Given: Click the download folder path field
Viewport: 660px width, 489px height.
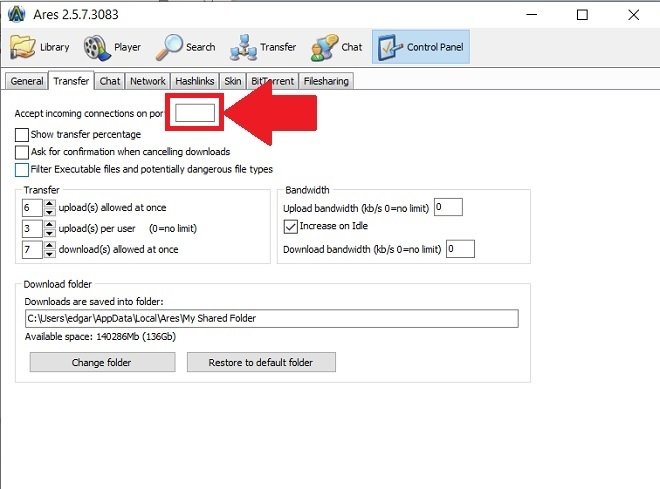Looking at the screenshot, I should pos(271,319).
